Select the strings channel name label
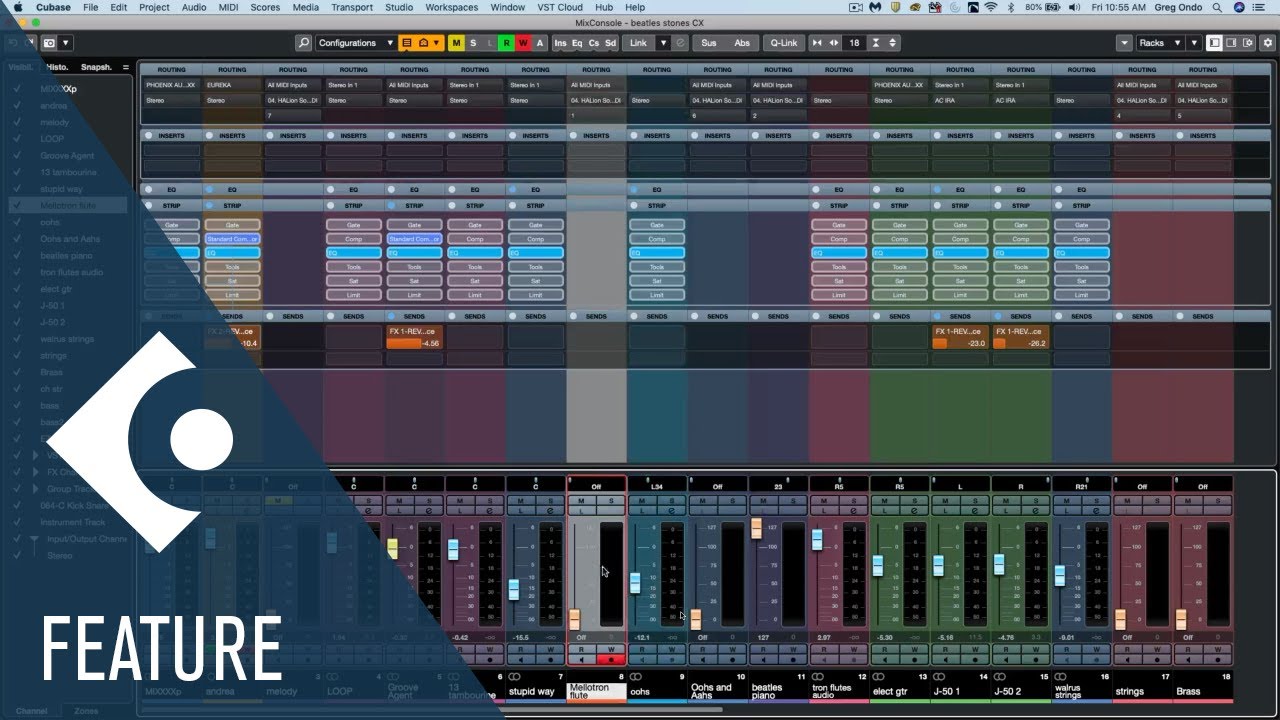 coord(1142,691)
